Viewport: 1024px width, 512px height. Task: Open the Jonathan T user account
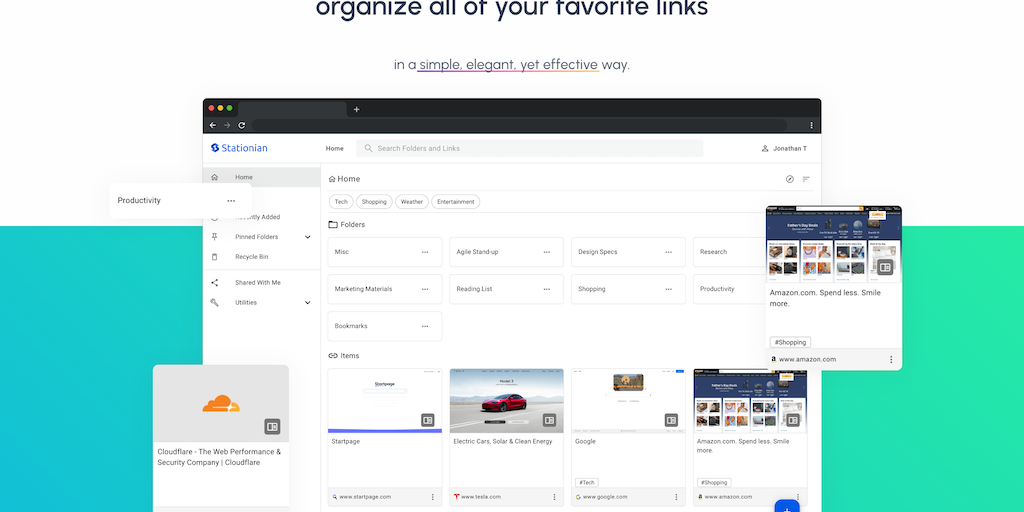[784, 148]
